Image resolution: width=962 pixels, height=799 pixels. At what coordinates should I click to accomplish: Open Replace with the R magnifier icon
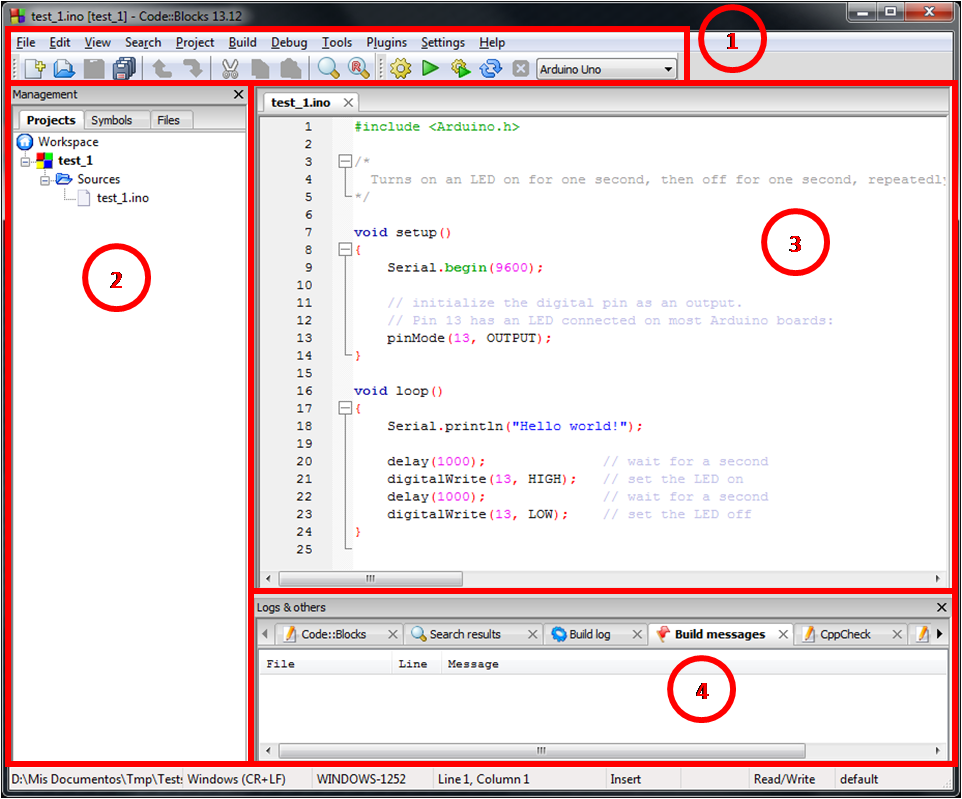coord(358,68)
